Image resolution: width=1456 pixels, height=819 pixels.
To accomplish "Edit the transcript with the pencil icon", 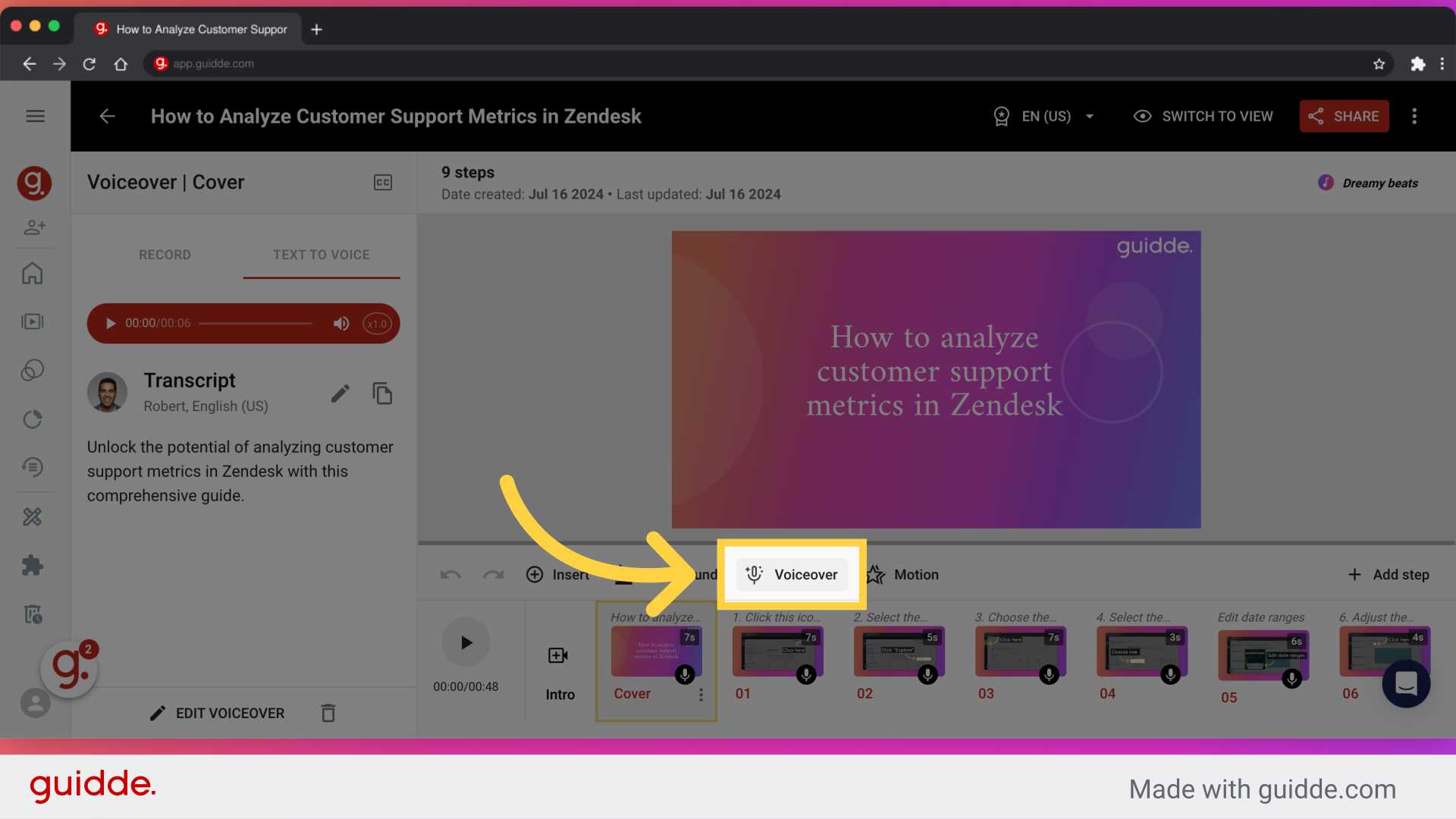I will pos(340,393).
